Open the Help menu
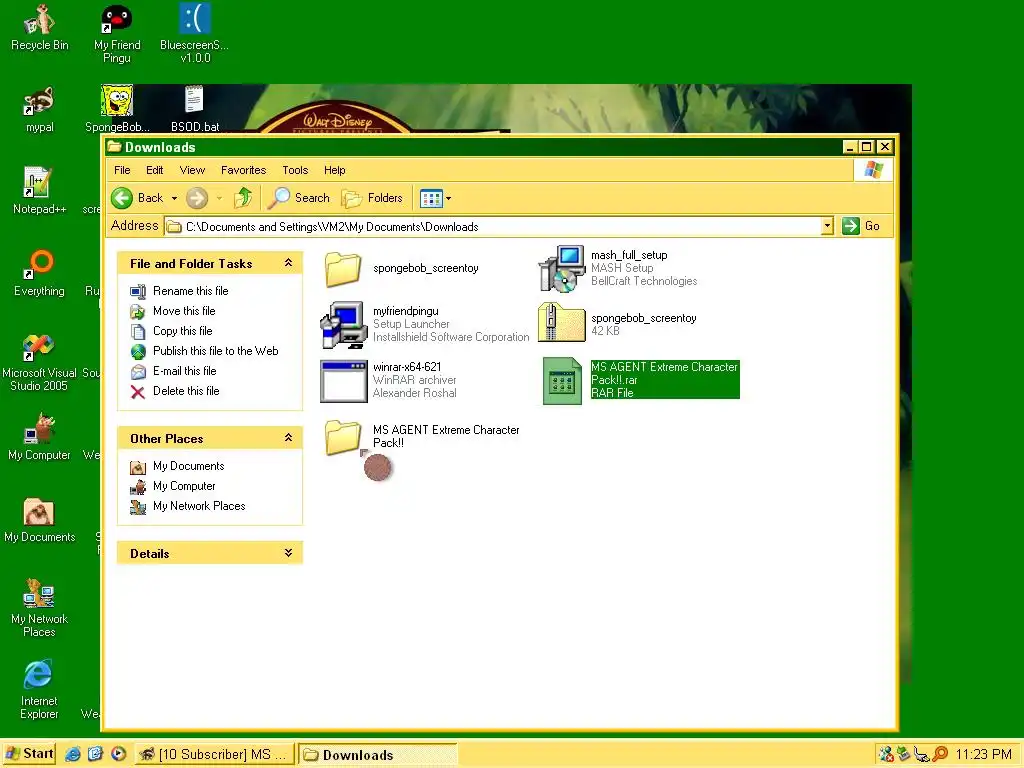The image size is (1024, 768). pos(334,170)
